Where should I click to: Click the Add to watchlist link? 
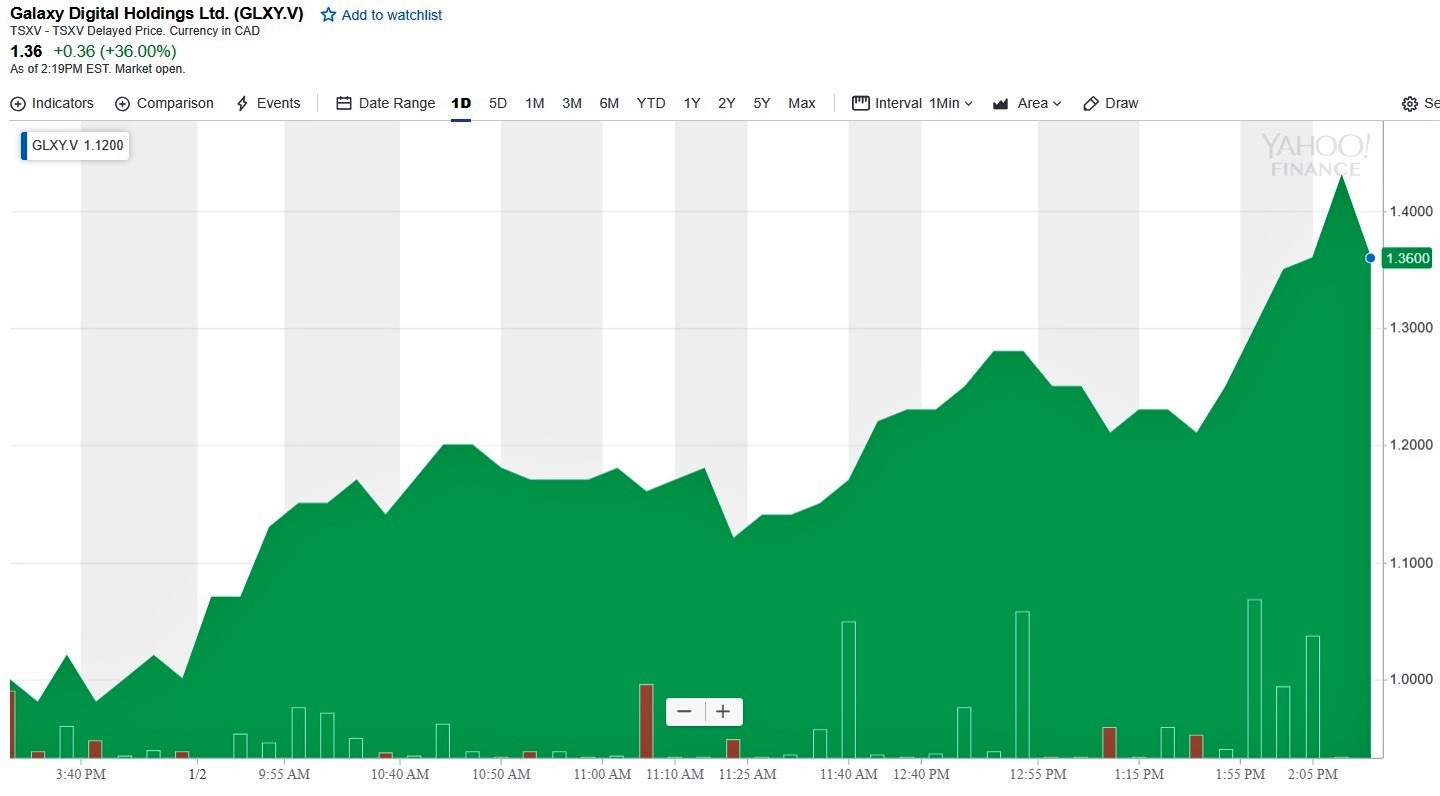tap(391, 15)
